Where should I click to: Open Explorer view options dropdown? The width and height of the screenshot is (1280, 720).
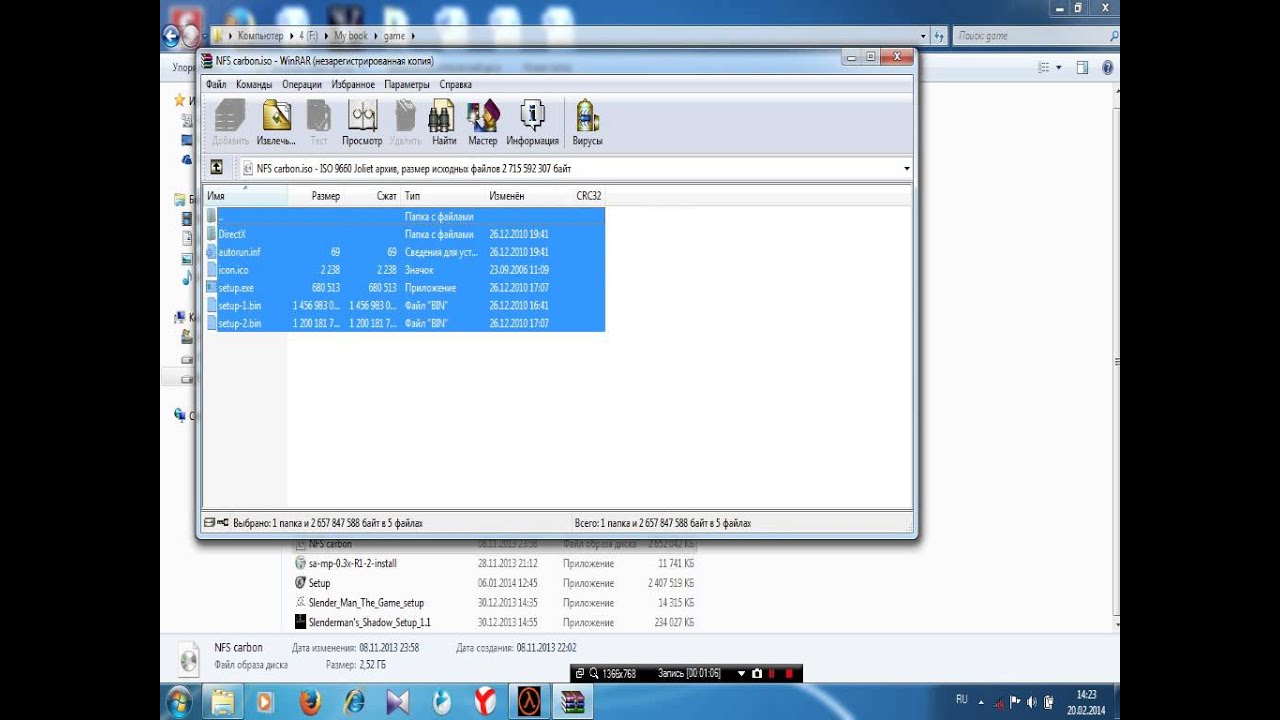coord(1058,68)
